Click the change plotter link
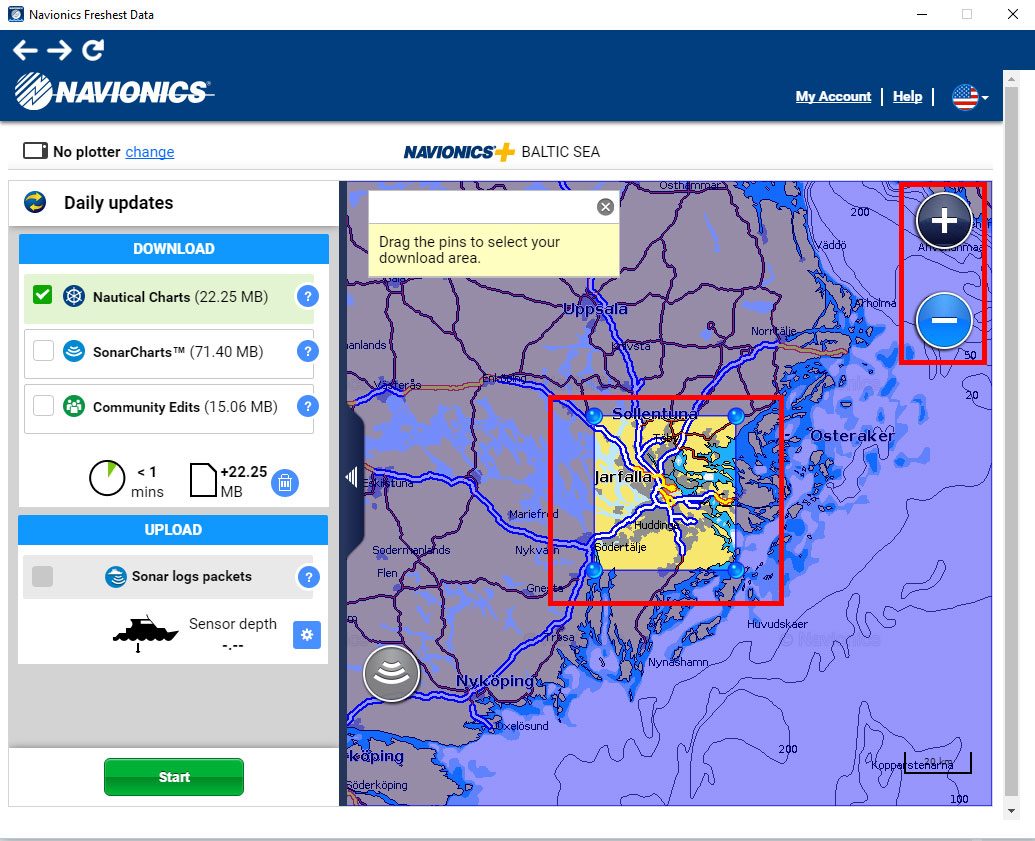 150,152
